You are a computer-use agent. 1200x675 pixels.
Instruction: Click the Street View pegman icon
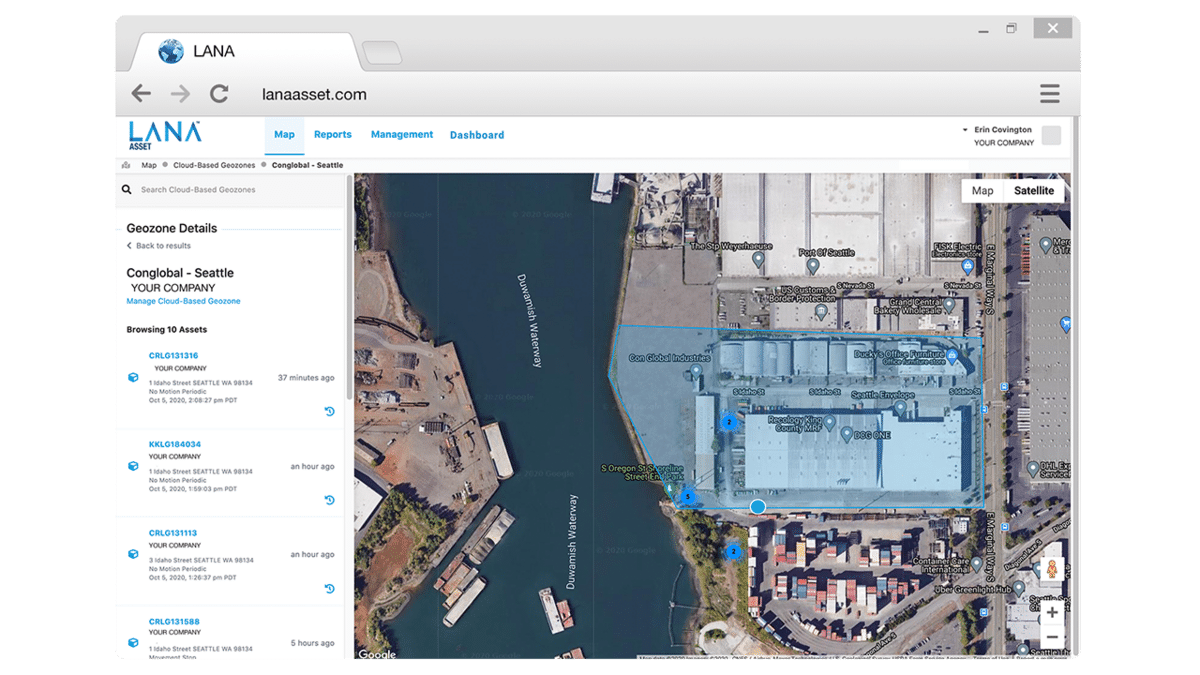tap(1051, 570)
